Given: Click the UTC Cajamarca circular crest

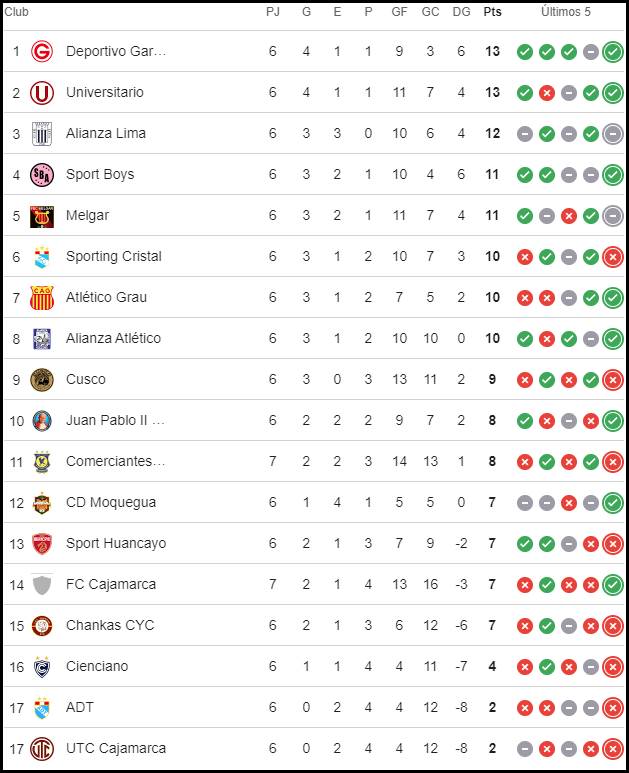Looking at the screenshot, I should coord(42,748).
